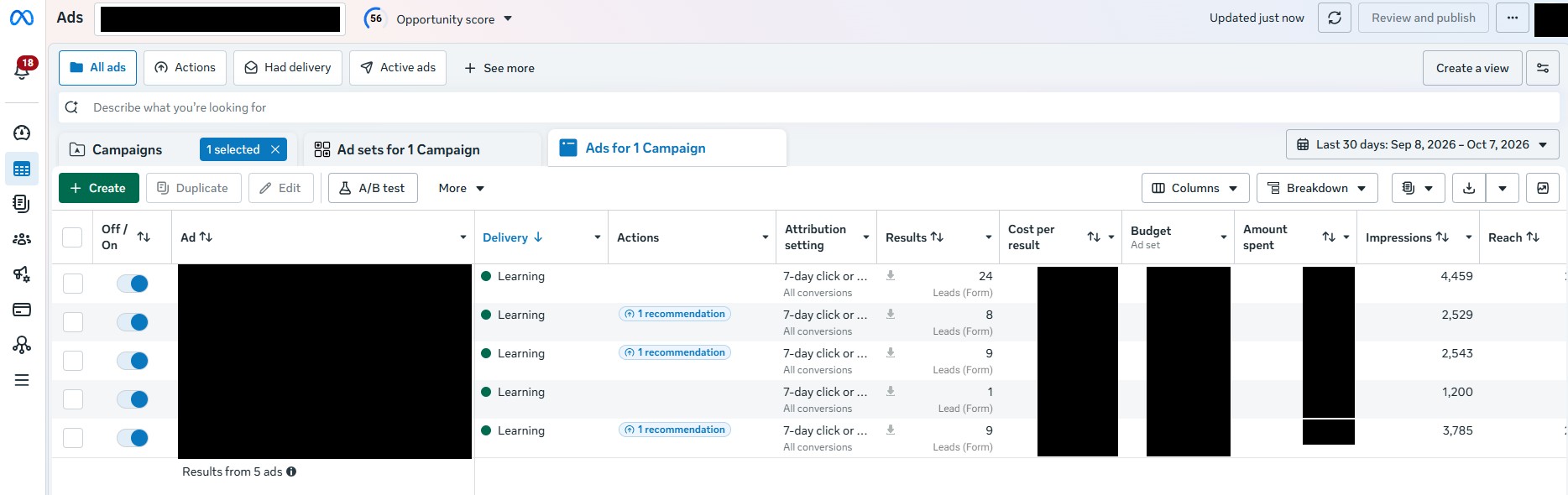Click the Create a view button
The height and width of the screenshot is (495, 1568).
[x=1472, y=68]
